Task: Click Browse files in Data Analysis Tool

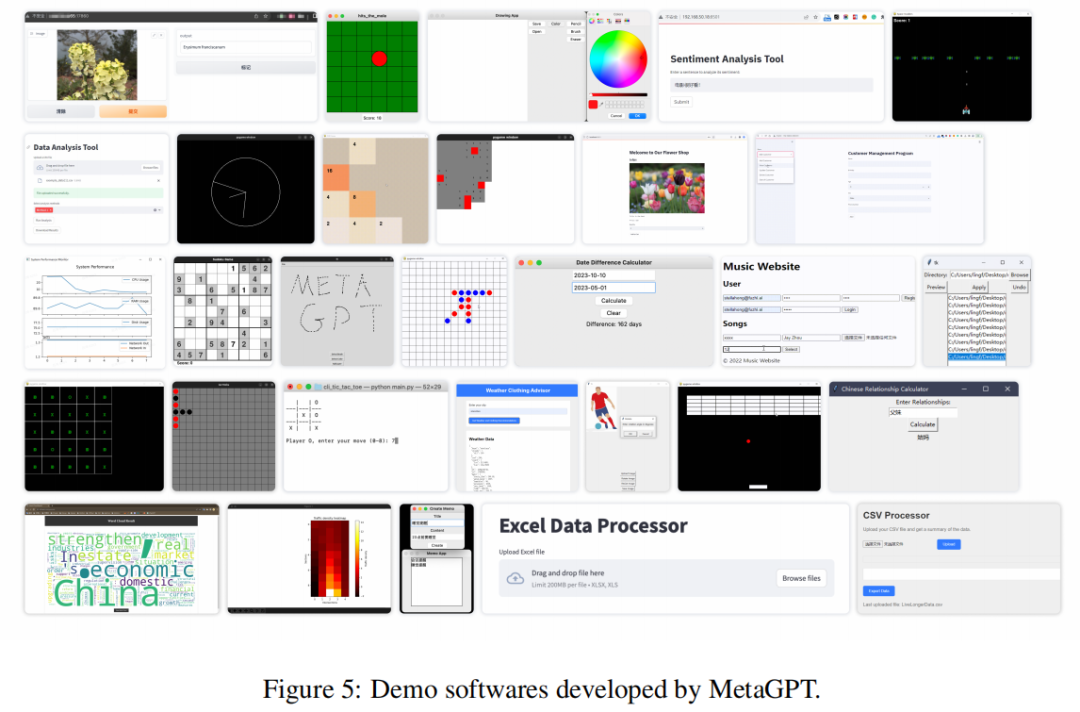Action: click(x=150, y=167)
